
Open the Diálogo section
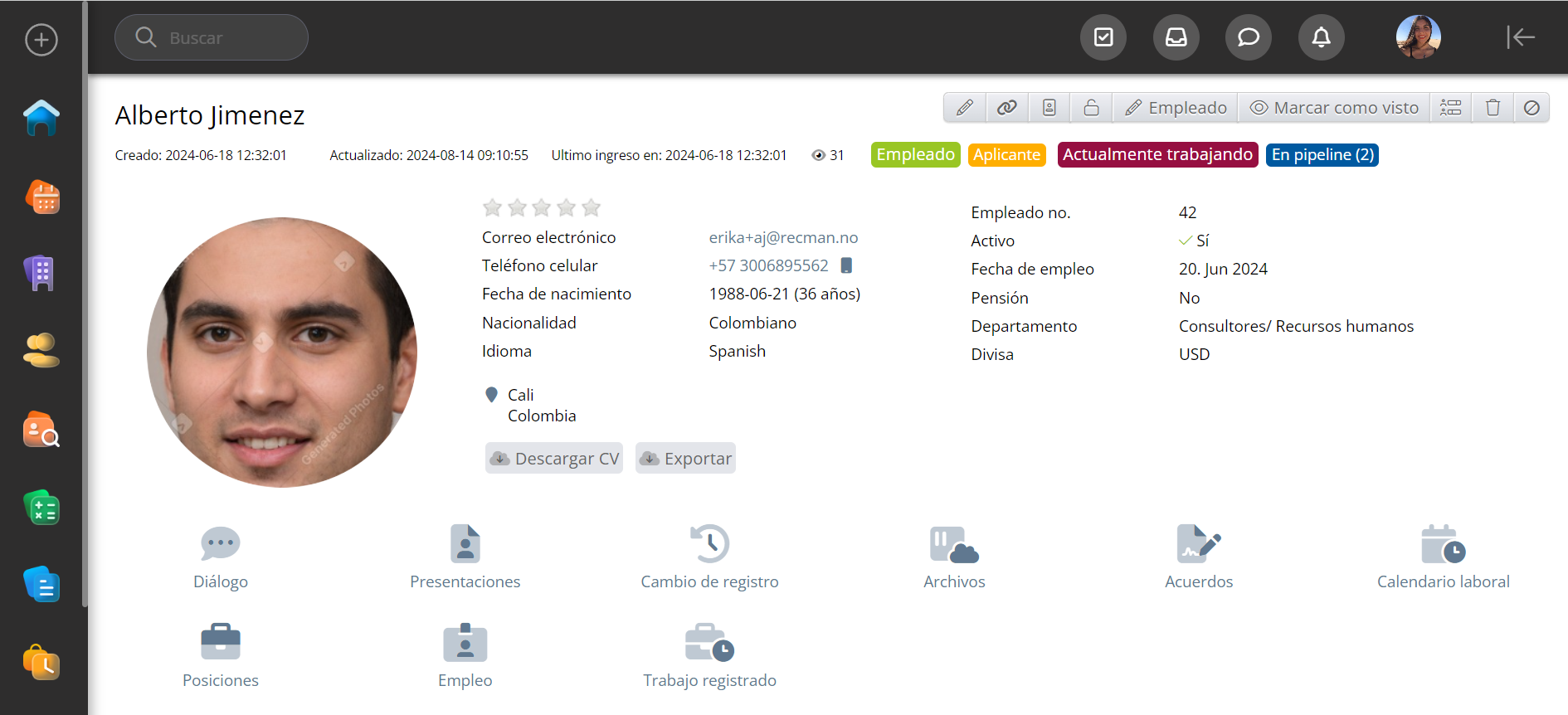coord(221,557)
